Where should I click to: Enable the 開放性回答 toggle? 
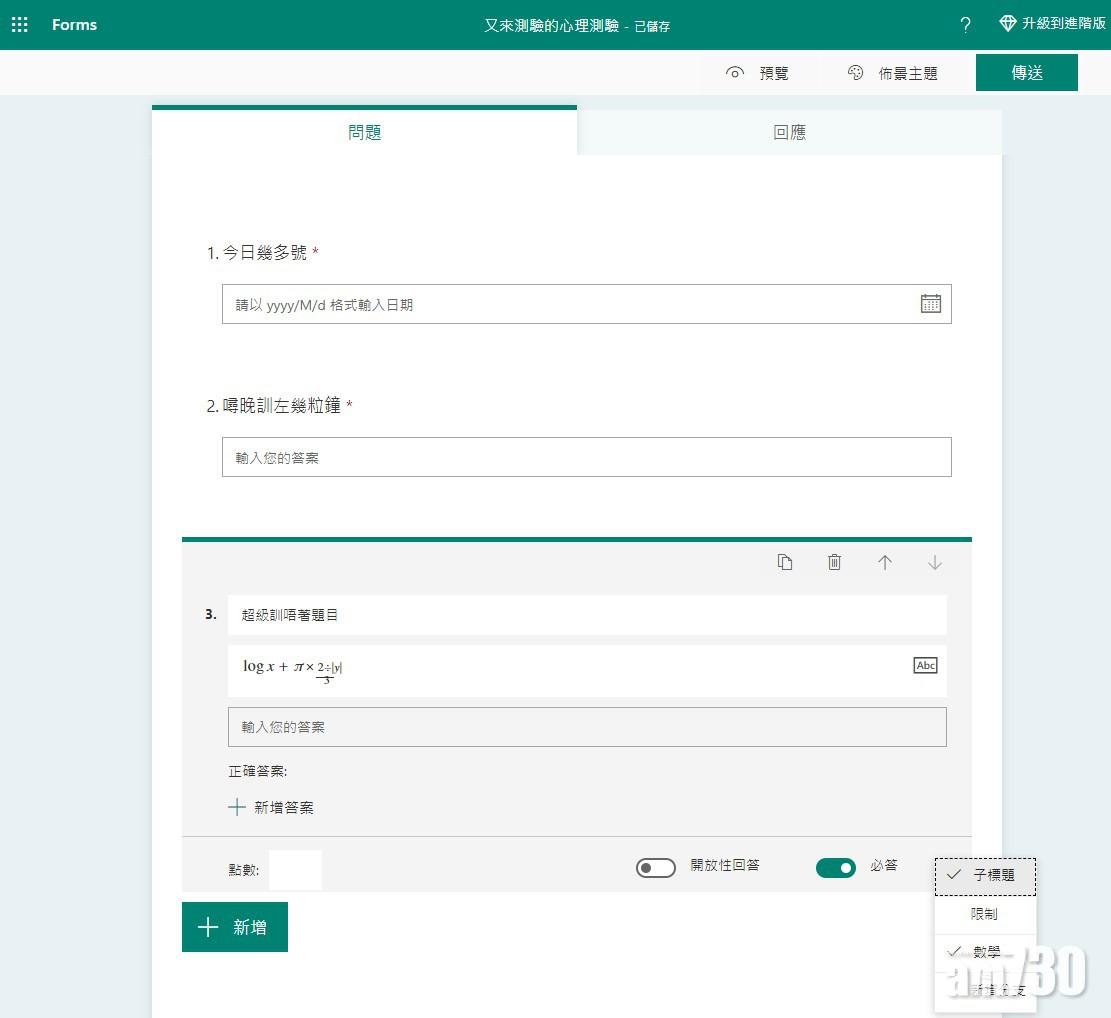[656, 868]
